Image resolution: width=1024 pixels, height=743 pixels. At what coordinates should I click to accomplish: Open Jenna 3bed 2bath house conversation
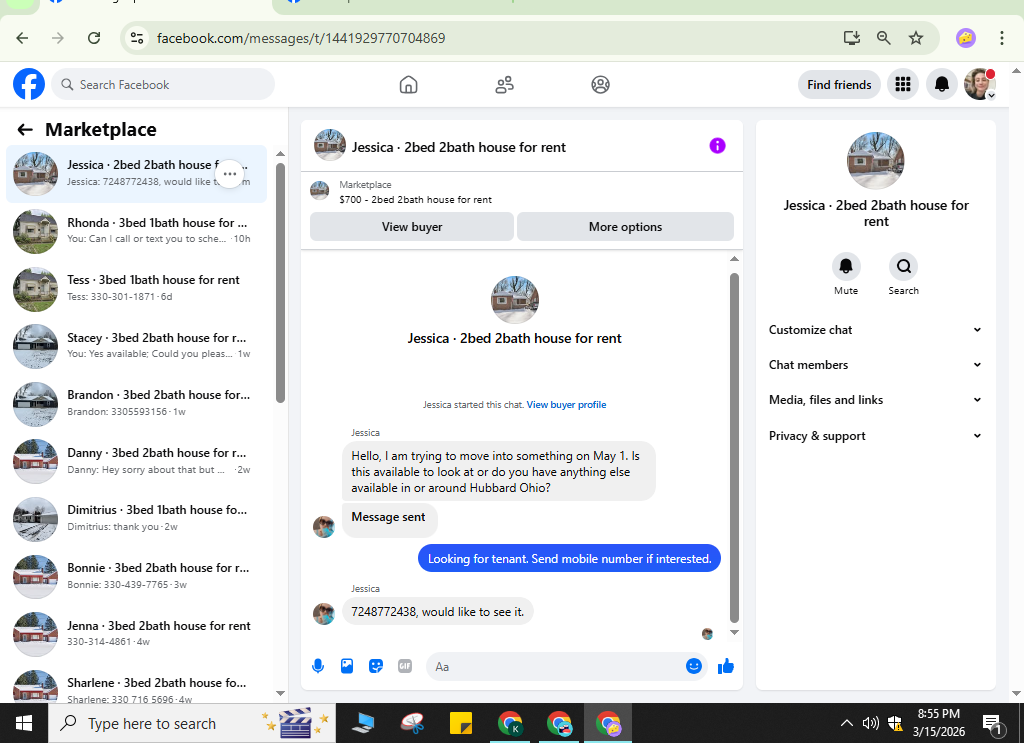(x=136, y=633)
